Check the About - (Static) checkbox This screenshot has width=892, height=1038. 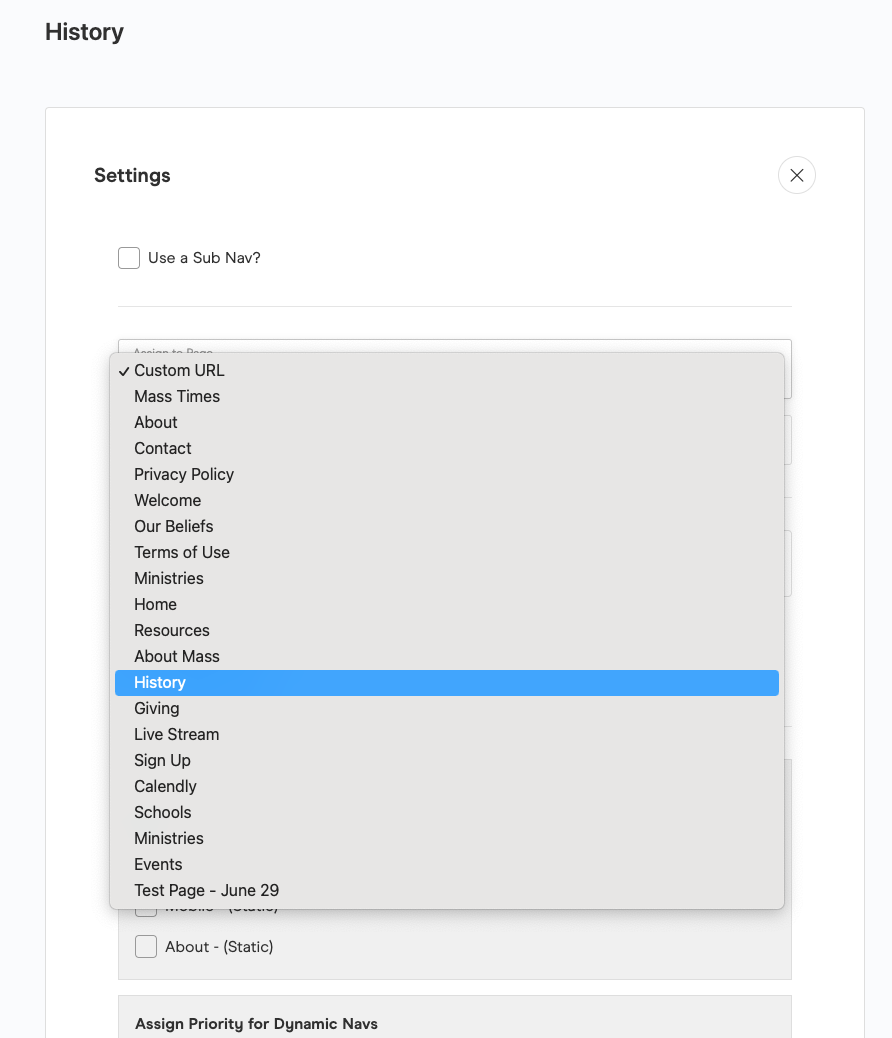coord(146,946)
